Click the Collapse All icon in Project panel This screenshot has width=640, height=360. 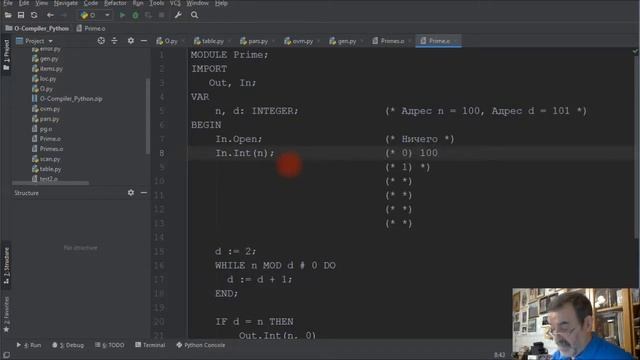tap(114, 41)
